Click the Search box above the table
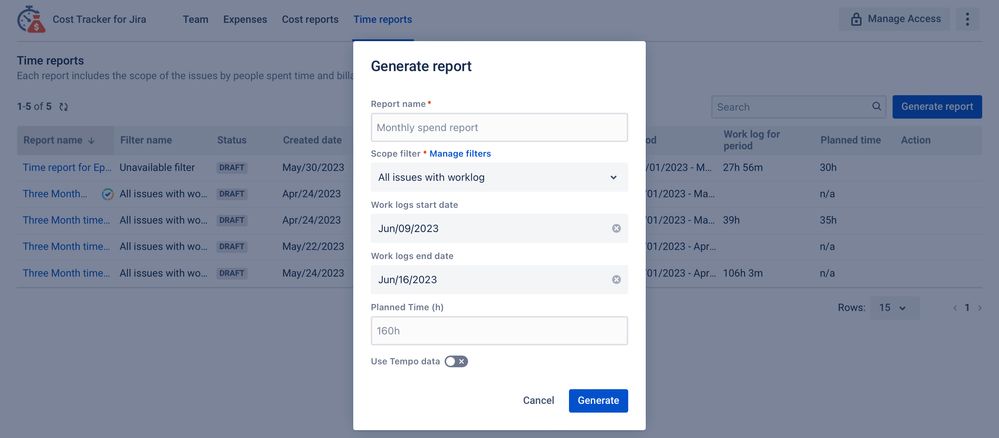Viewport: 999px width, 438px height. [798, 106]
